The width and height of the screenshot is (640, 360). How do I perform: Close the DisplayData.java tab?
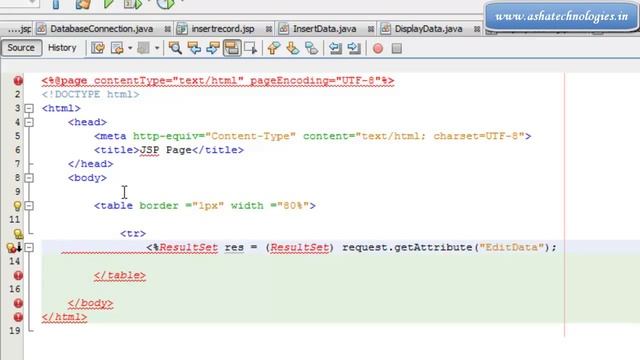(477, 29)
